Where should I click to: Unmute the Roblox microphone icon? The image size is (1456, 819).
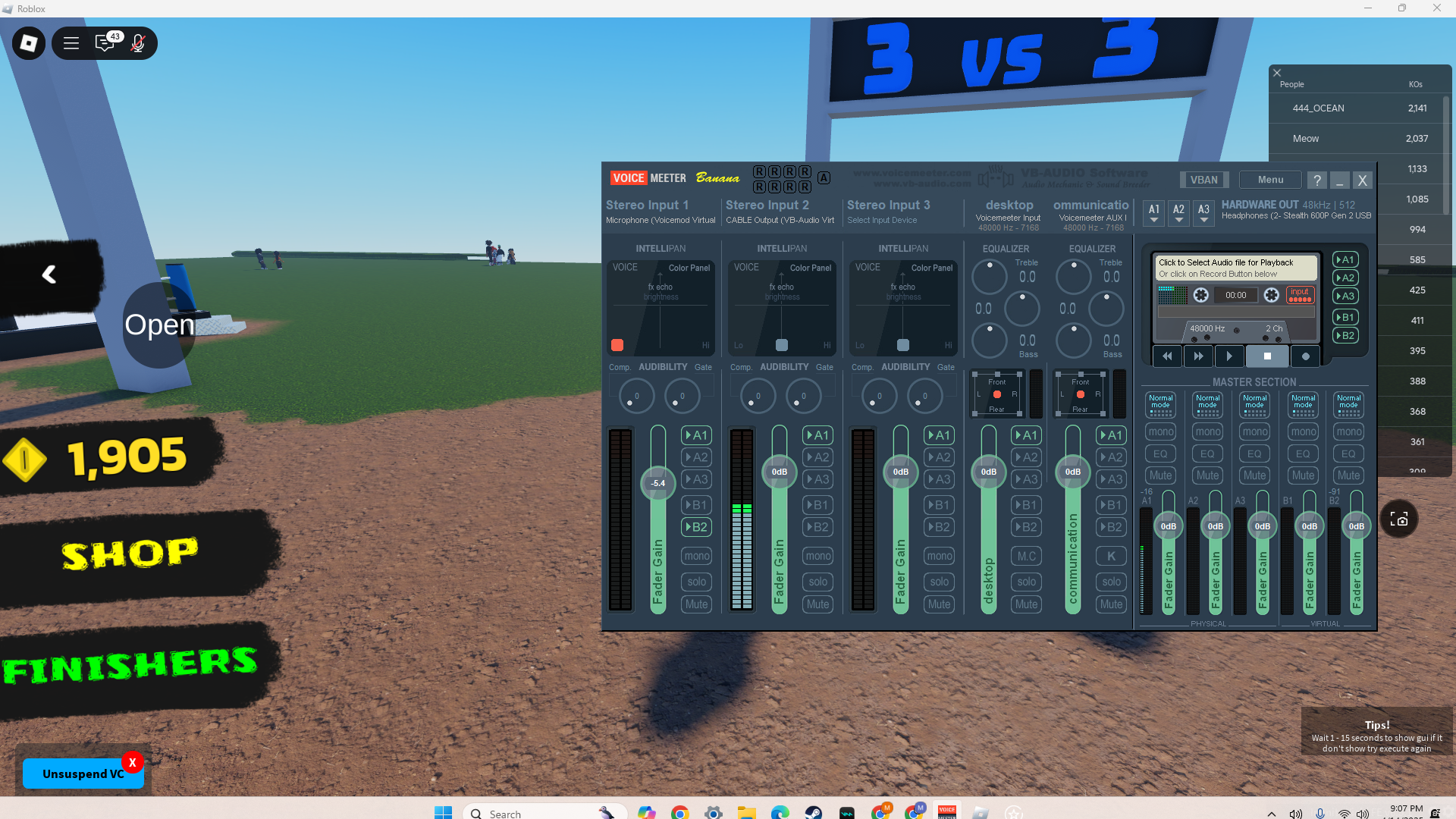(x=138, y=43)
